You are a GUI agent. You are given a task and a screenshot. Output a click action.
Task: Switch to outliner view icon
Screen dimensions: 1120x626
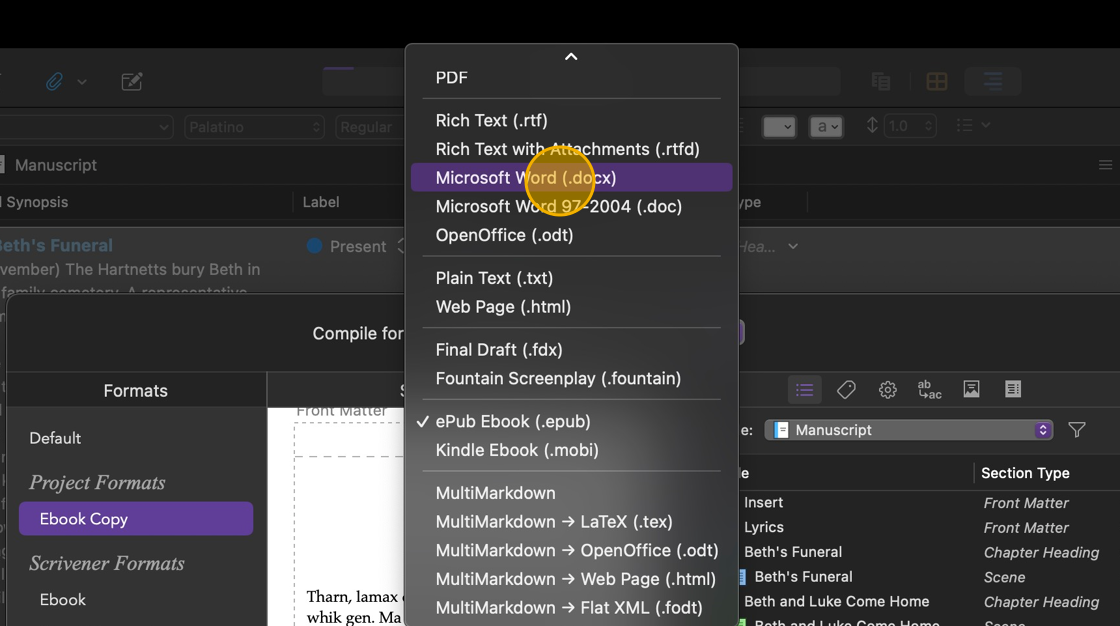(x=993, y=81)
